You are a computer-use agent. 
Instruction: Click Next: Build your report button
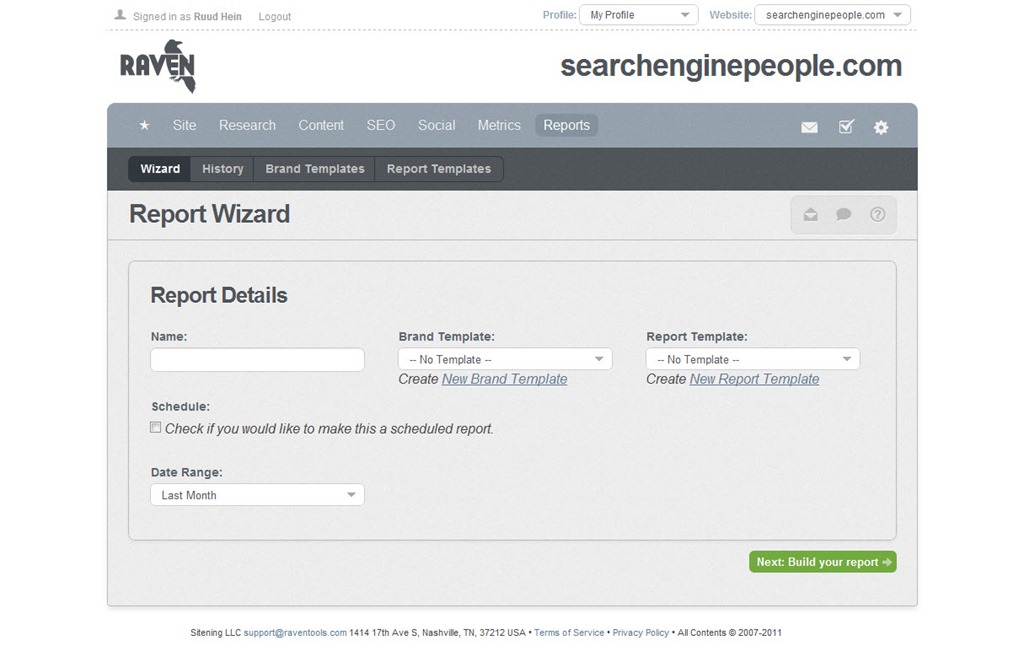click(x=822, y=562)
